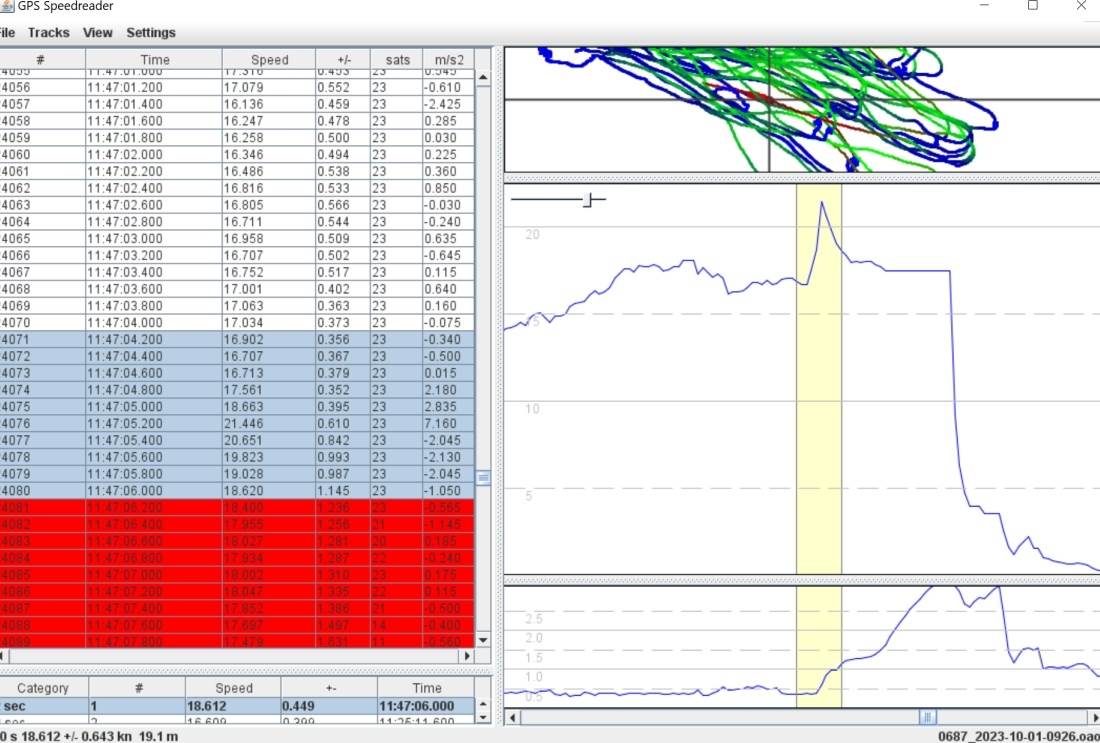
Task: Click the GPS Speedreader title bar icon
Action: (7, 6)
